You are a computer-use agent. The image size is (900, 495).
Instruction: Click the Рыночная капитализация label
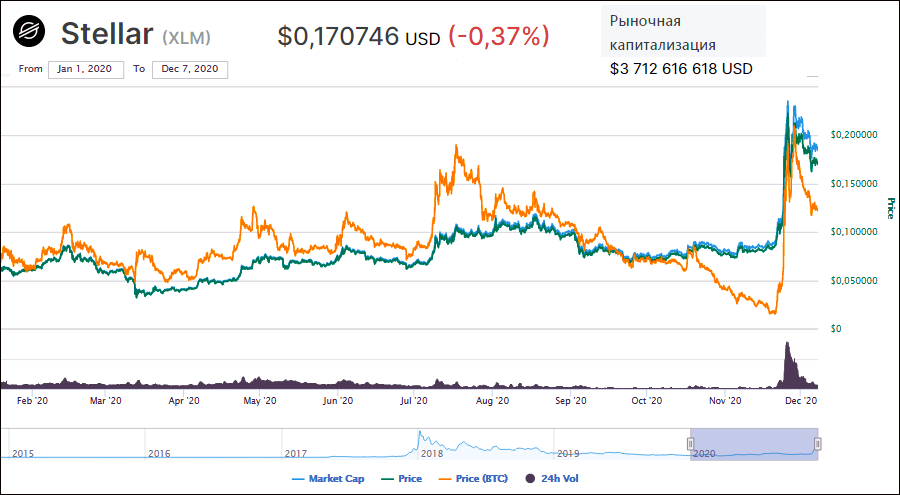pos(662,33)
